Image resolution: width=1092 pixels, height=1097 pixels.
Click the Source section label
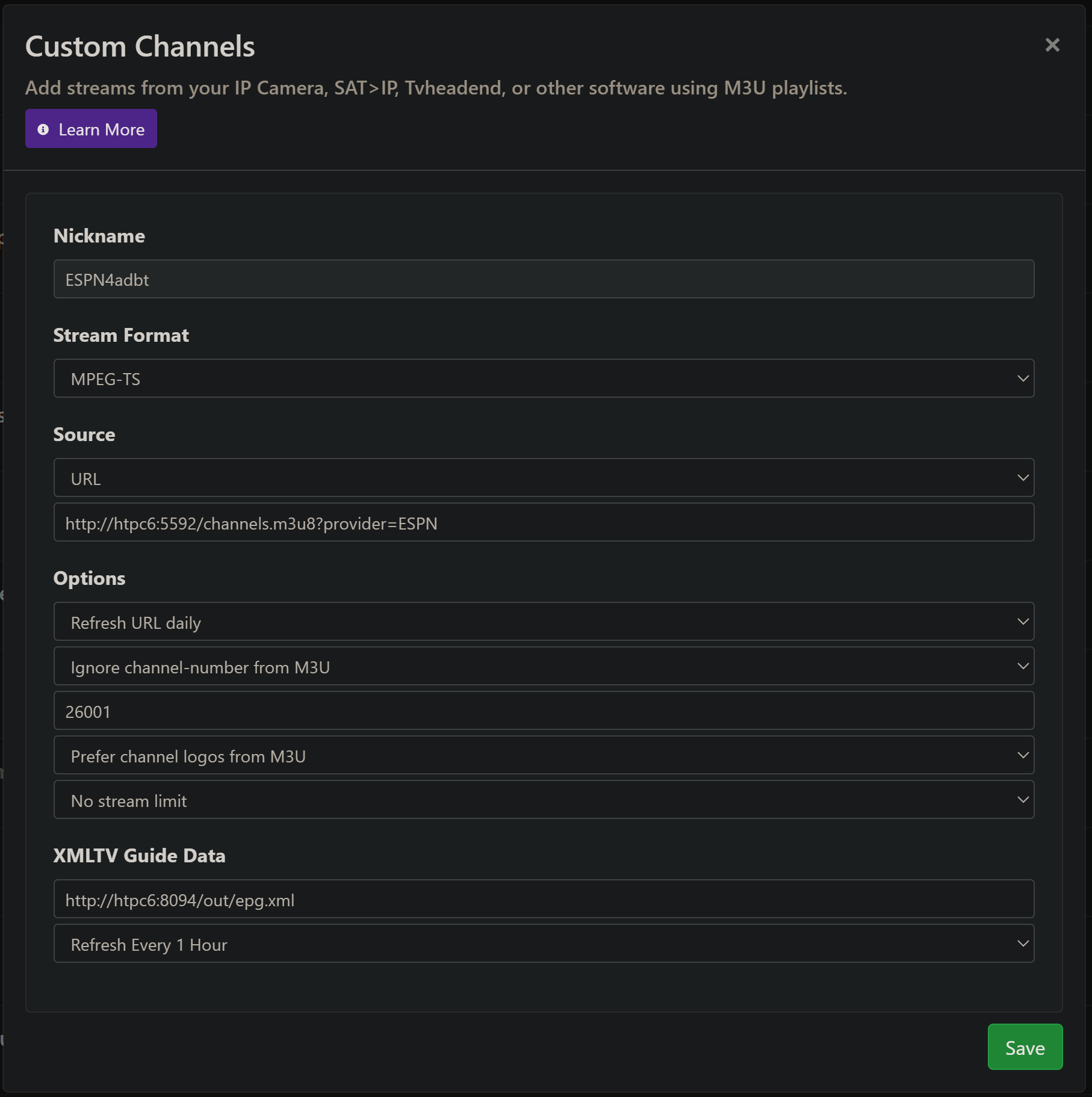(x=84, y=434)
